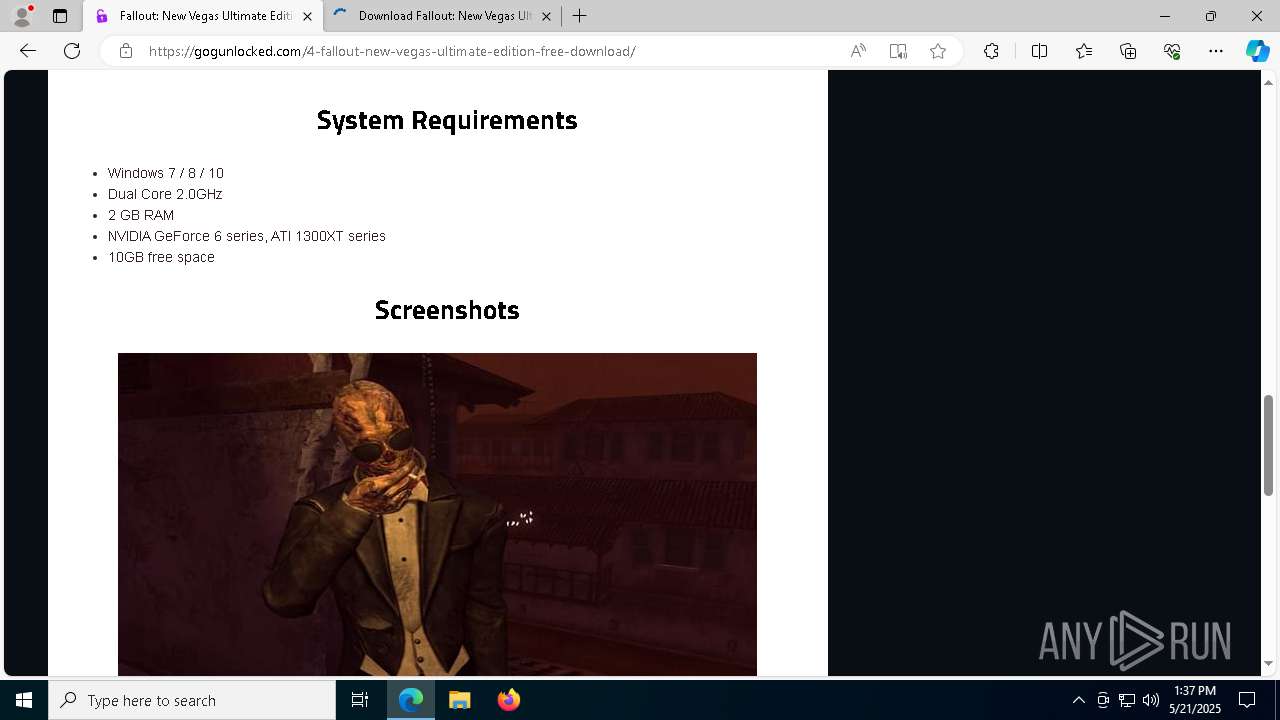Minimize the Edge window
Screen dimensions: 1280x720
click(1165, 16)
